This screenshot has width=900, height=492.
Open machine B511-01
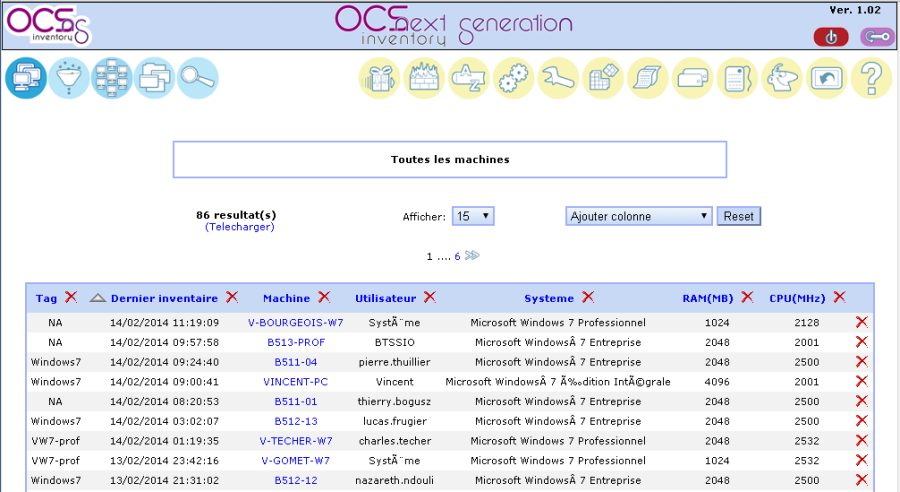coord(296,401)
